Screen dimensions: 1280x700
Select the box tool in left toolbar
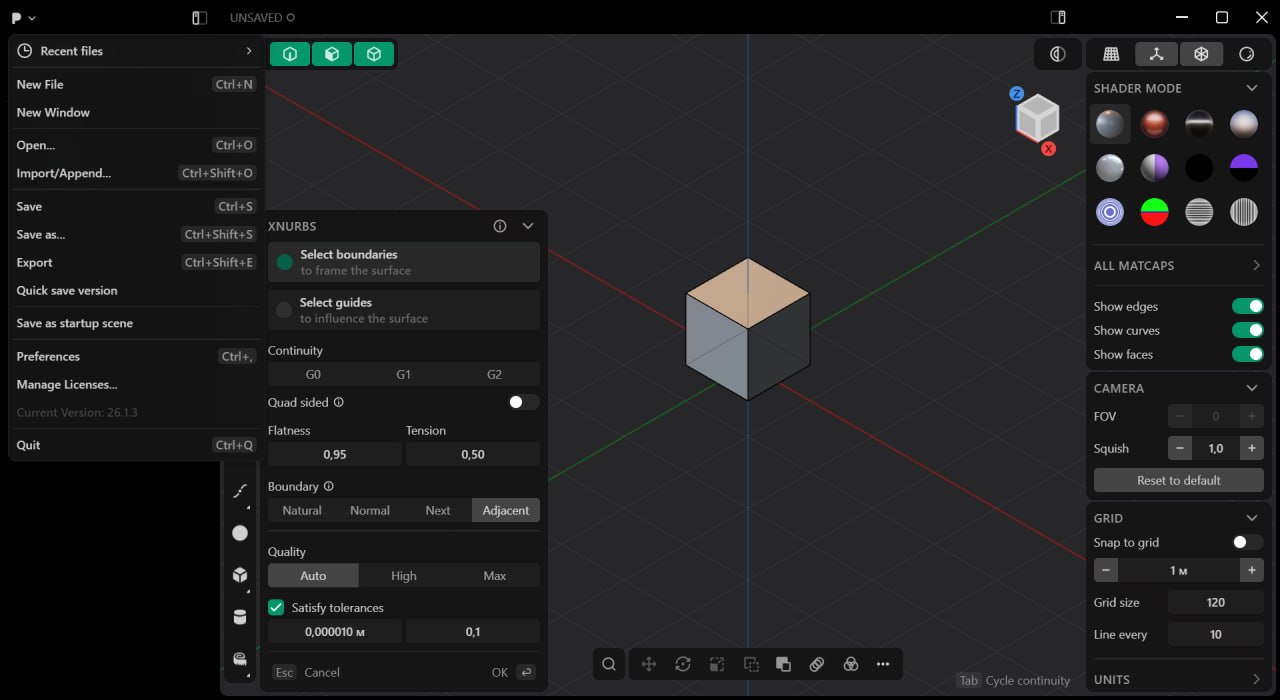[x=240, y=575]
